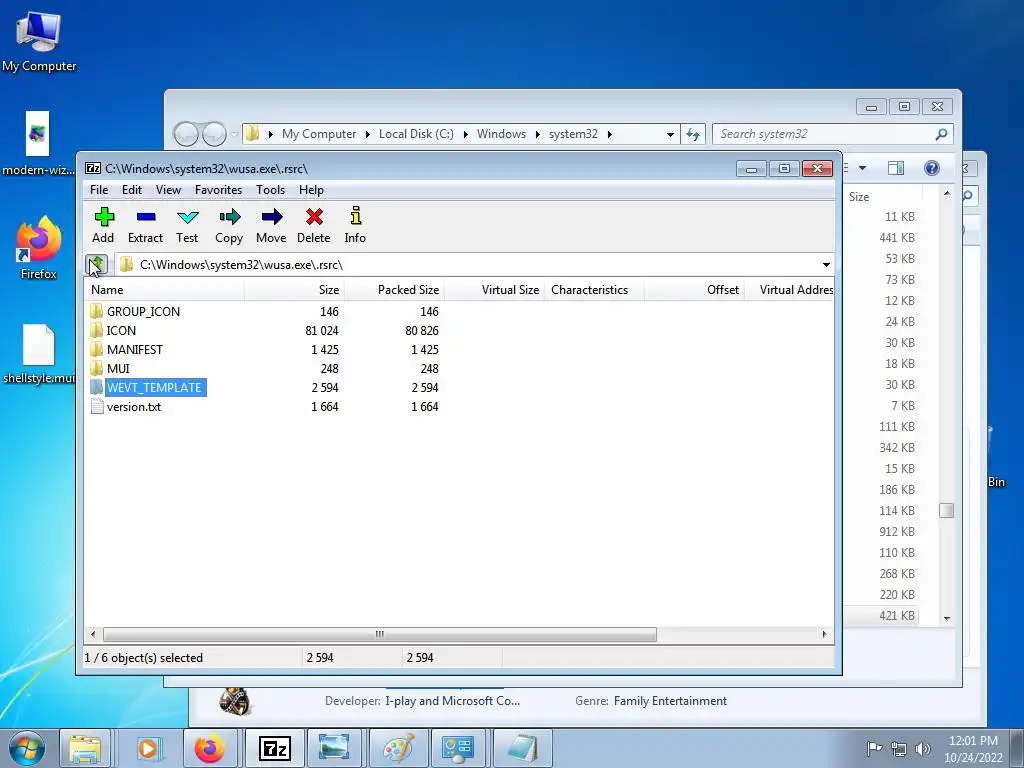This screenshot has height=768, width=1024.
Task: Open the File menu
Action: (x=99, y=190)
